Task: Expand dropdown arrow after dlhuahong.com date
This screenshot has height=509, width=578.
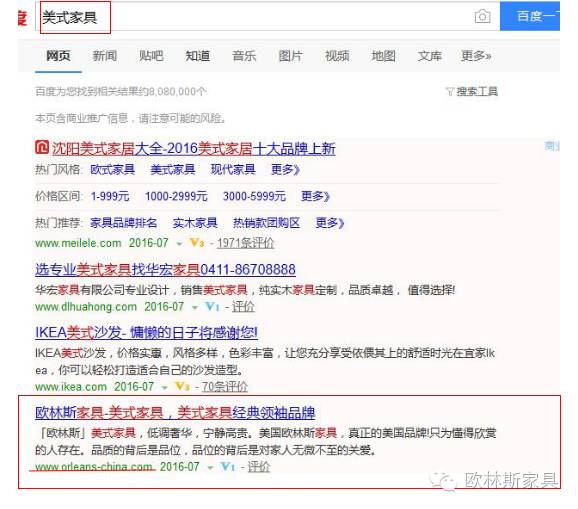Action: [x=195, y=307]
